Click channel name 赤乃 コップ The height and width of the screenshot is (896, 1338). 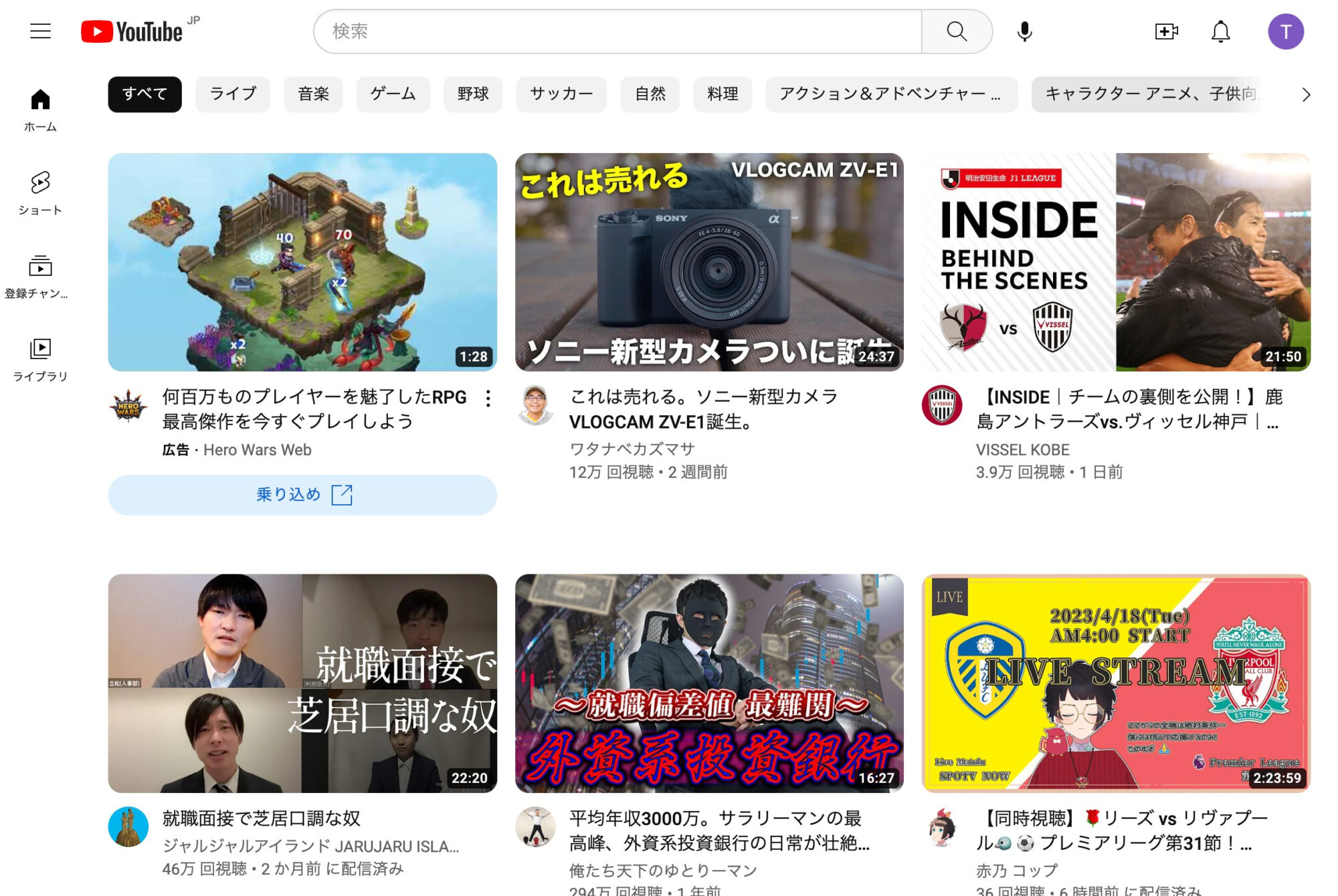[1017, 871]
